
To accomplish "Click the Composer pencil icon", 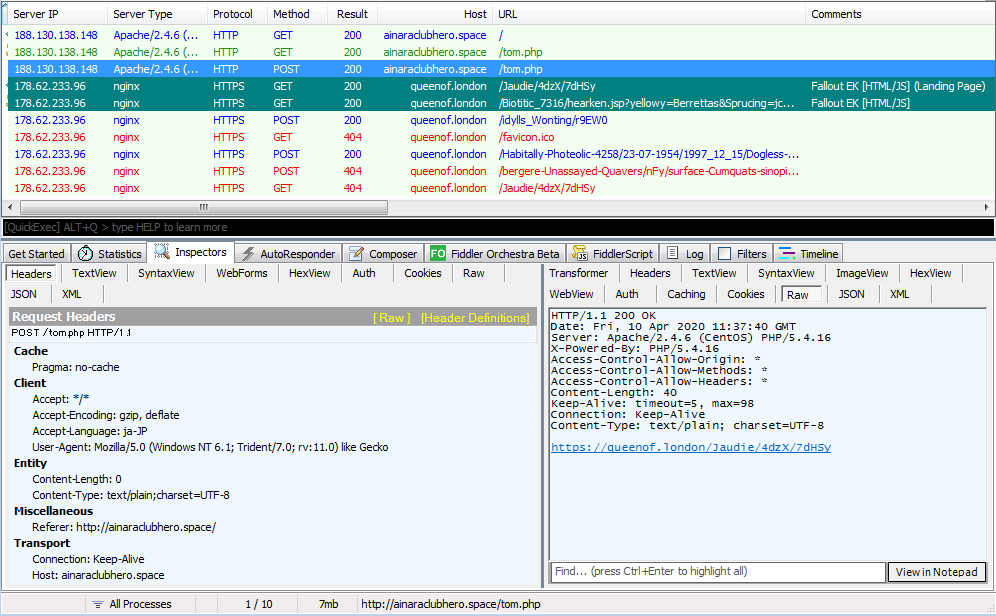I will (356, 253).
